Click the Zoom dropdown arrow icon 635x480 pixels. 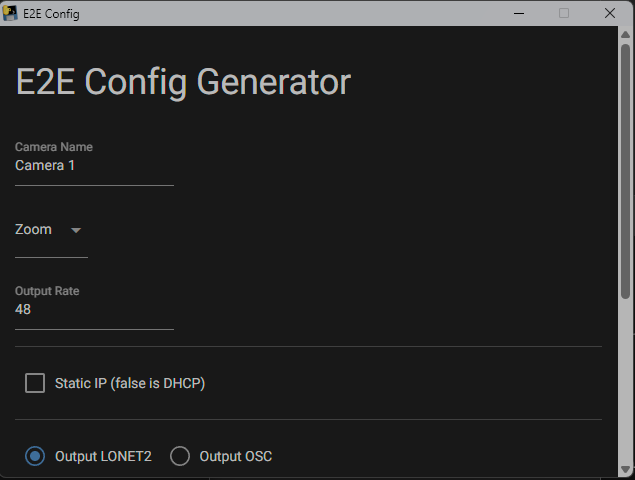(x=76, y=230)
